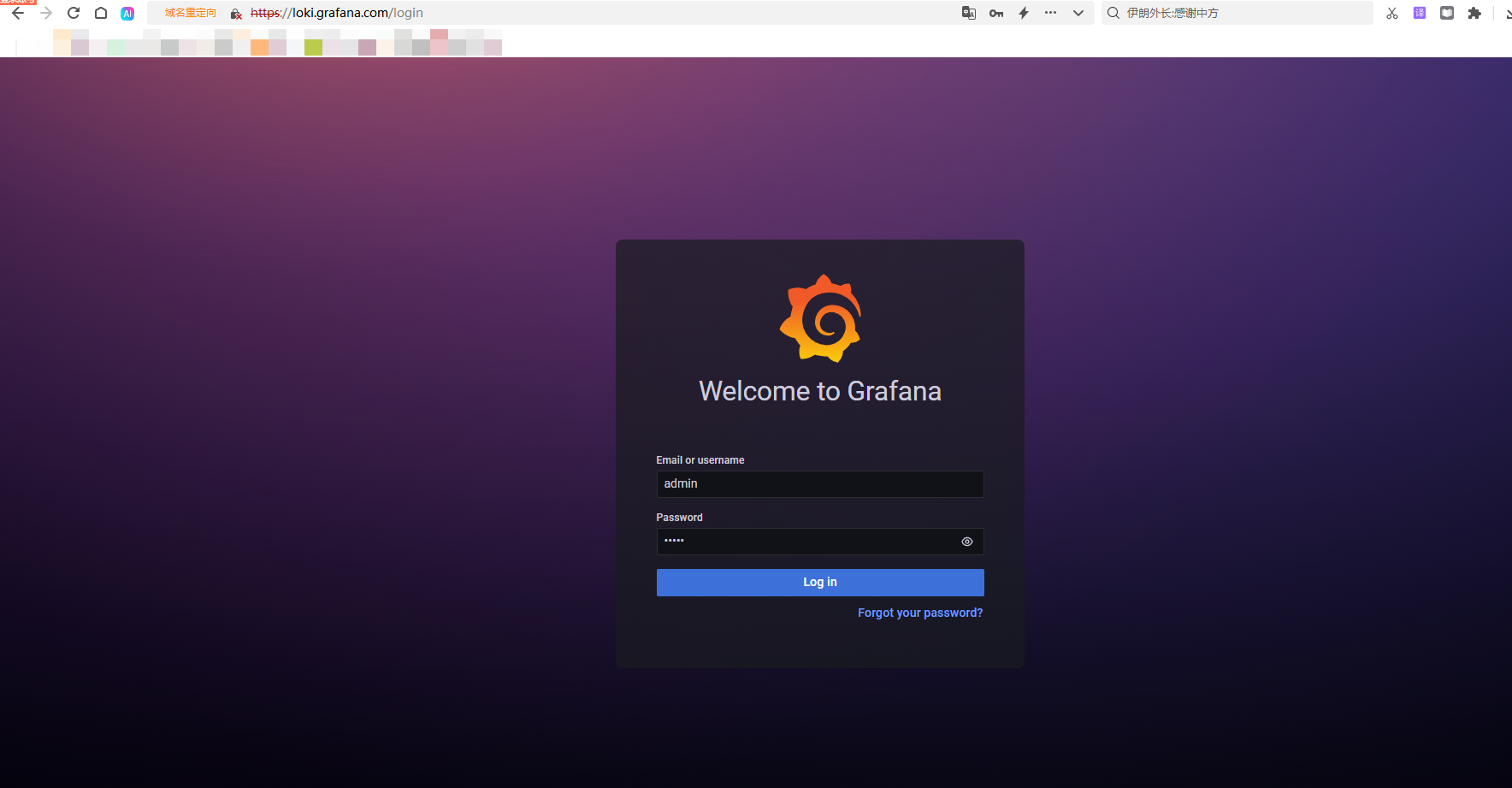Focus the Email or username field
Image resolution: width=1512 pixels, height=788 pixels.
[820, 484]
